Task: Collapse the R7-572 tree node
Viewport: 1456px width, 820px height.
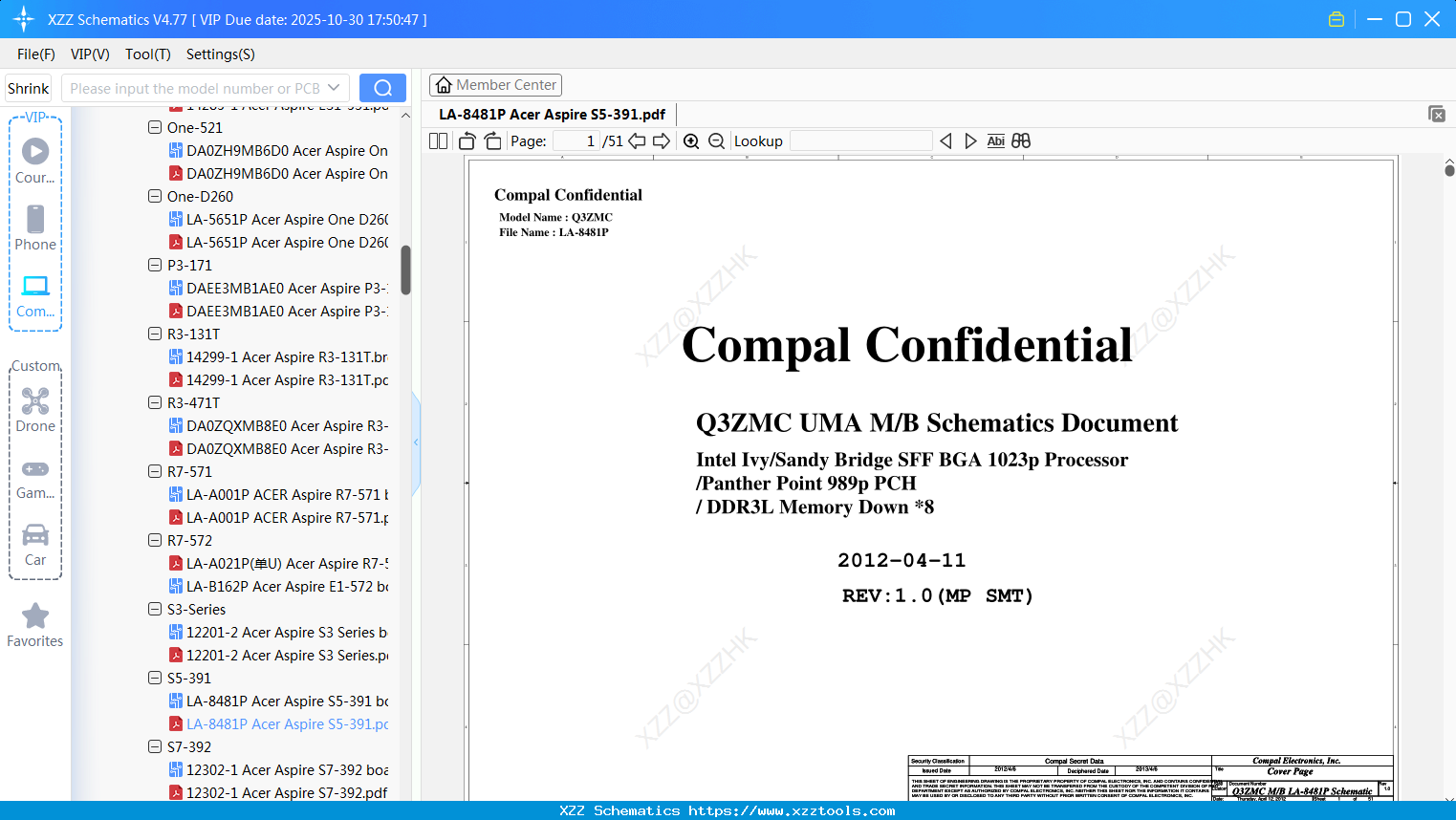Action: pos(155,540)
